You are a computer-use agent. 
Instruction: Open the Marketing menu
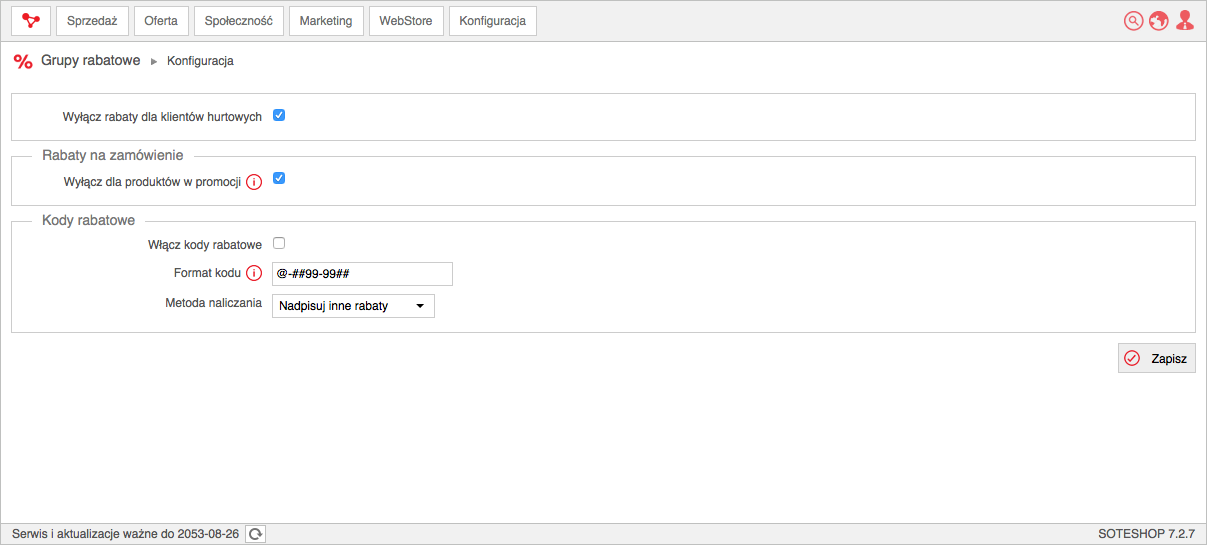[326, 21]
